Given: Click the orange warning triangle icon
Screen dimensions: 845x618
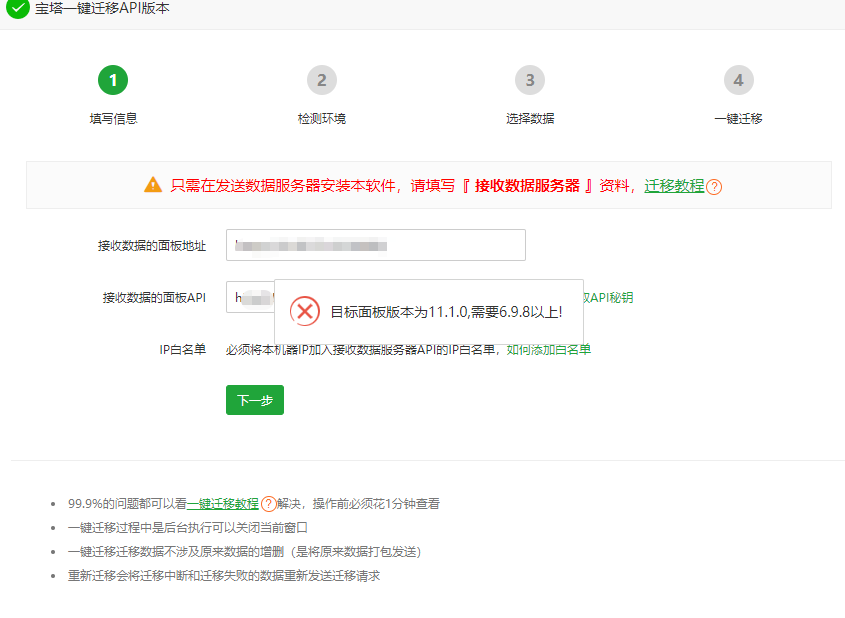Looking at the screenshot, I should (152, 185).
